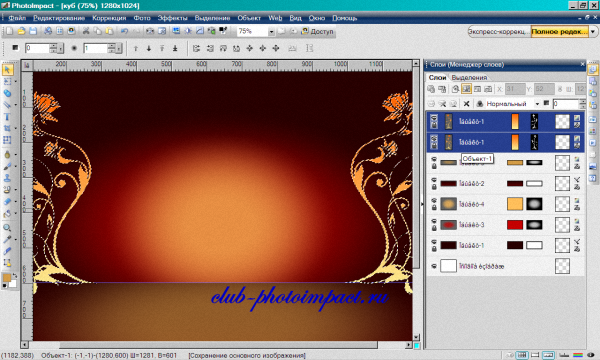Click the Undo icon in the toolbar
The height and width of the screenshot is (360, 600).
click(x=124, y=31)
